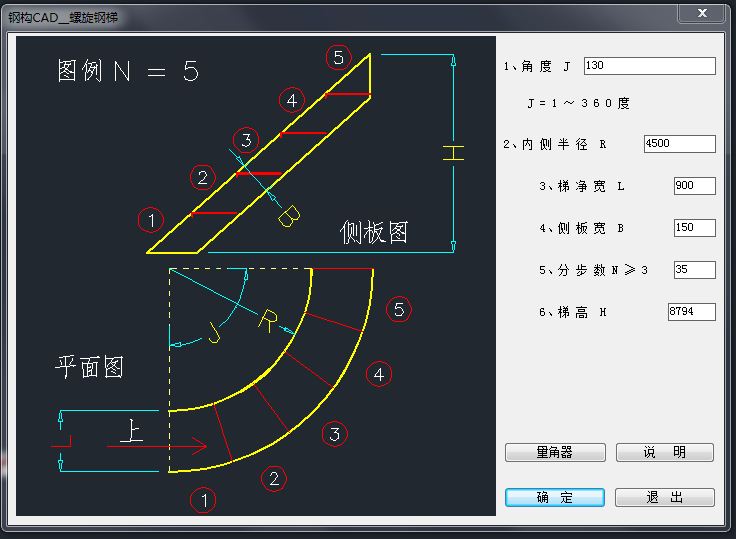Click the 6、梯高 H label
Image resolution: width=736 pixels, height=539 pixels.
point(573,312)
